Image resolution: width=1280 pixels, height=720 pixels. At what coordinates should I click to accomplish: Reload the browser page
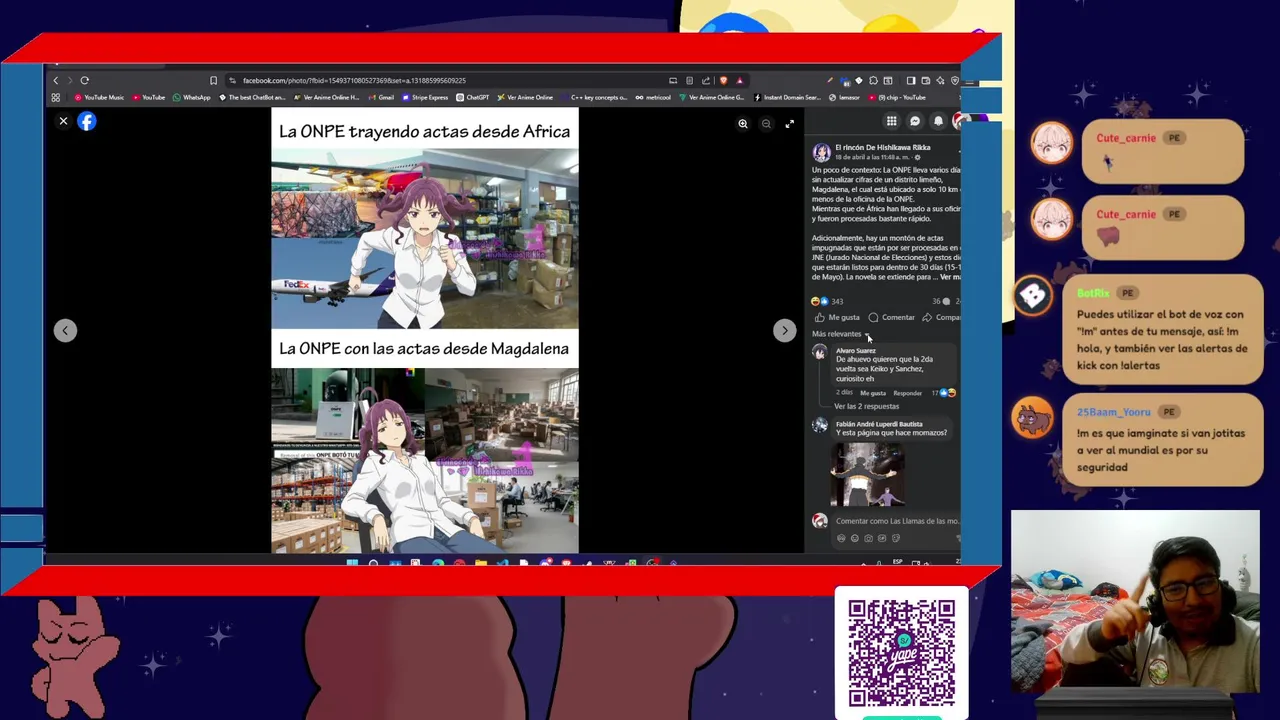click(x=84, y=80)
